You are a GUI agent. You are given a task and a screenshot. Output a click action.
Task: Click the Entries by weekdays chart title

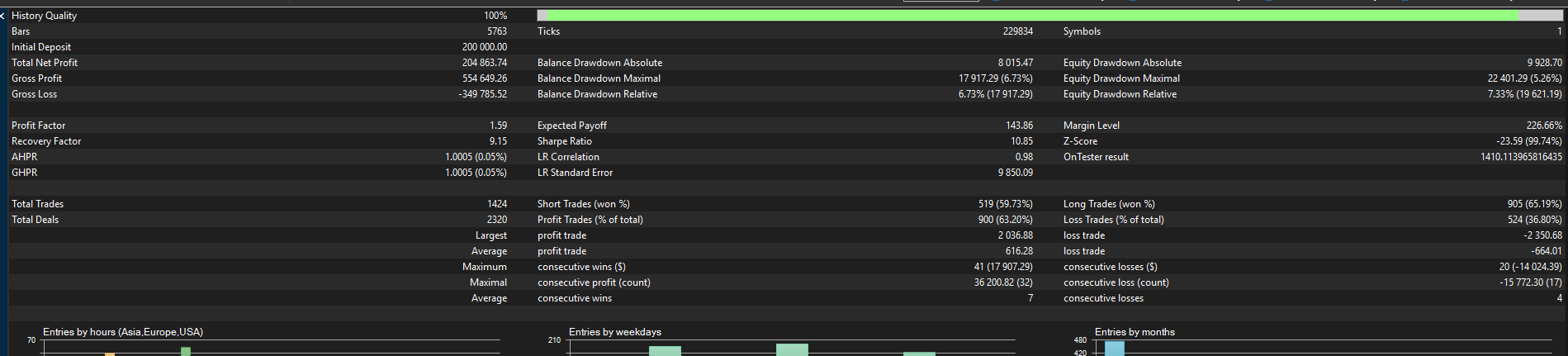point(615,332)
